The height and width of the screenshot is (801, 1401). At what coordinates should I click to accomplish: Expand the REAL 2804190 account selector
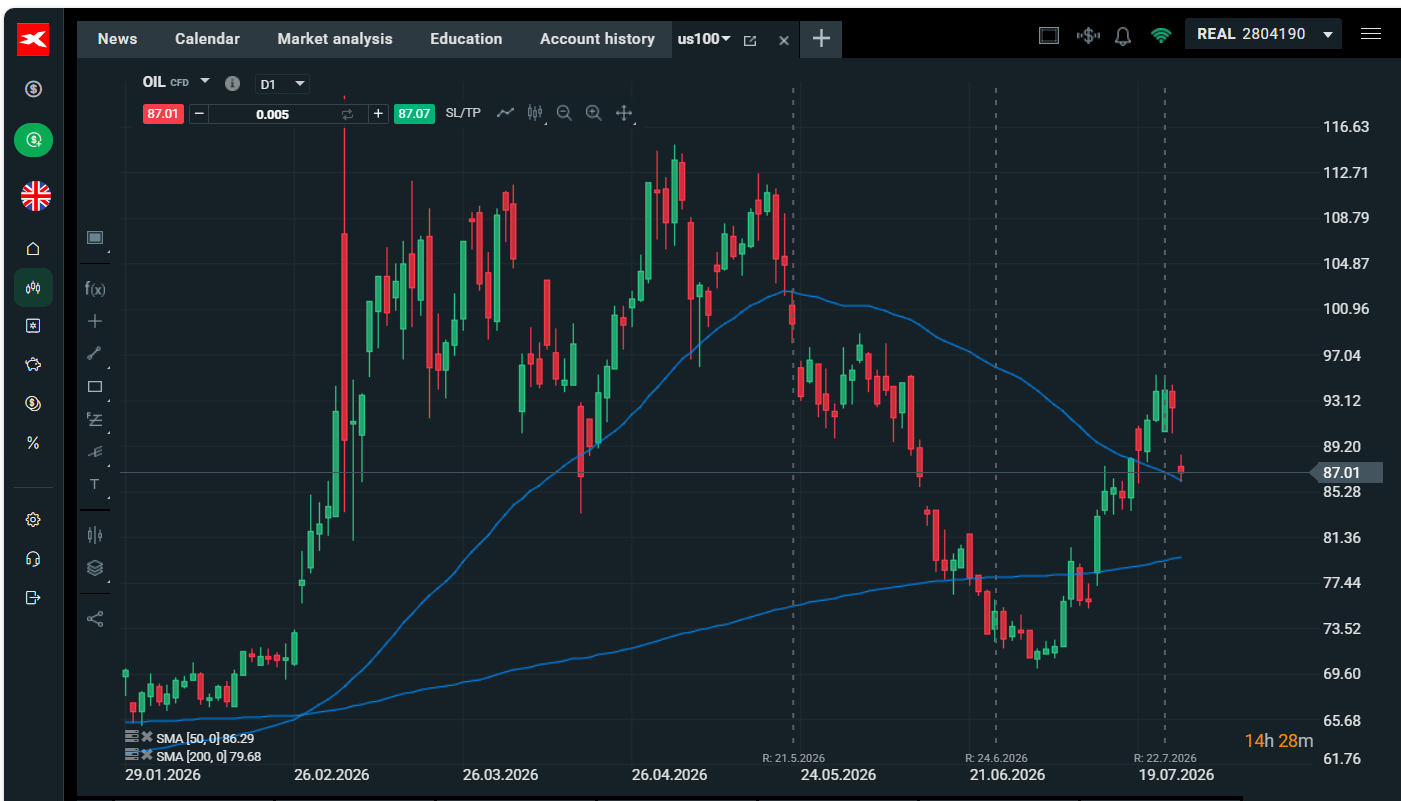tap(1263, 34)
